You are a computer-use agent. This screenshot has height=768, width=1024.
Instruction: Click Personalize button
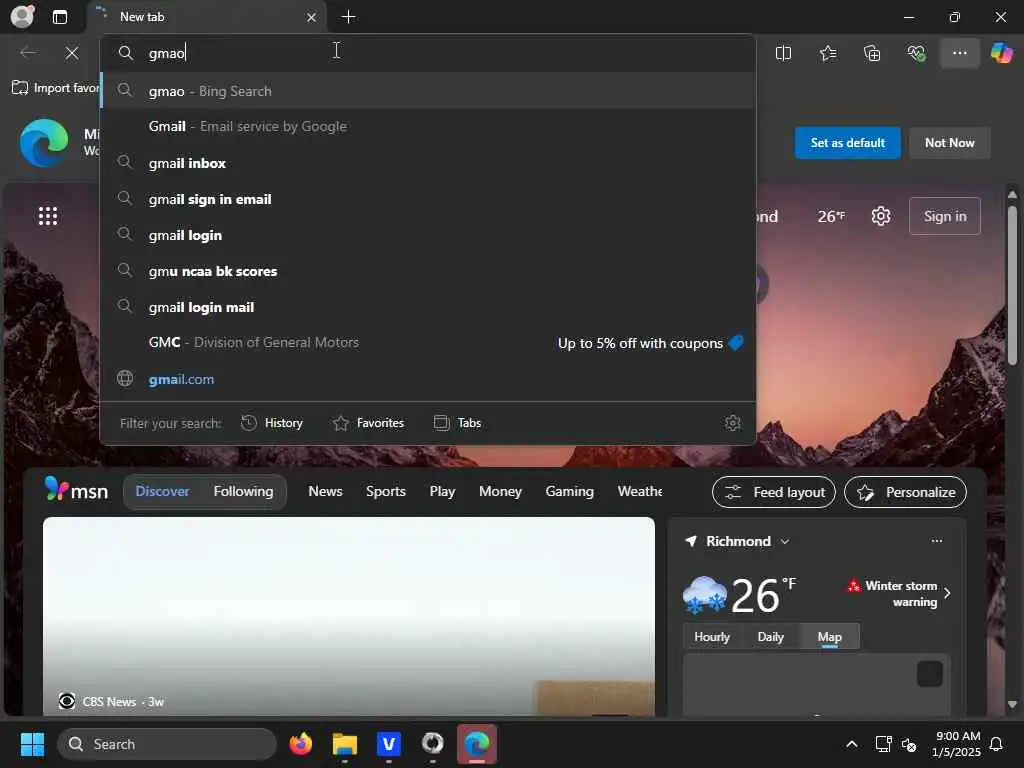[905, 492]
